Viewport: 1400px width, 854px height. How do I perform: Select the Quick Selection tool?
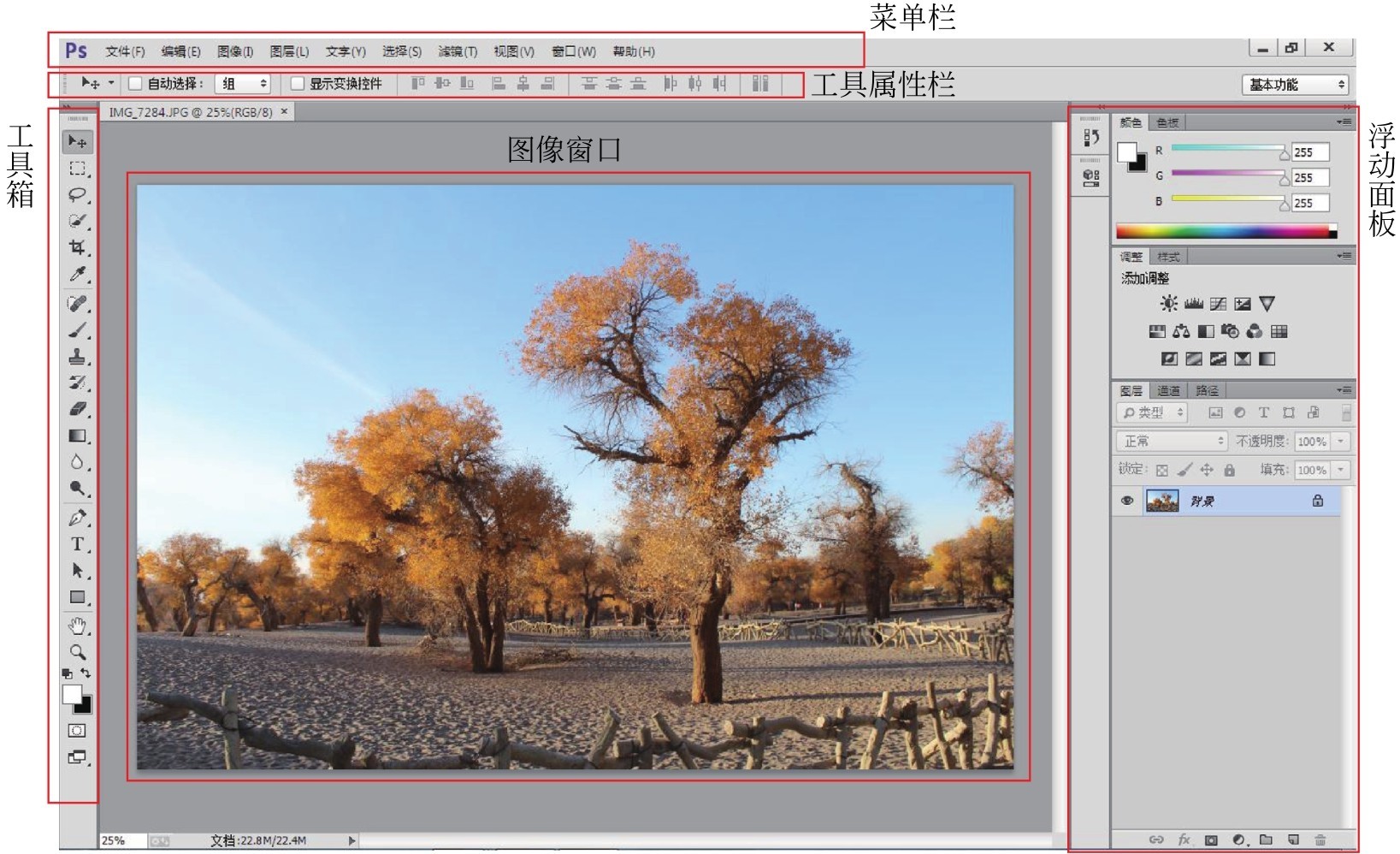click(78, 221)
